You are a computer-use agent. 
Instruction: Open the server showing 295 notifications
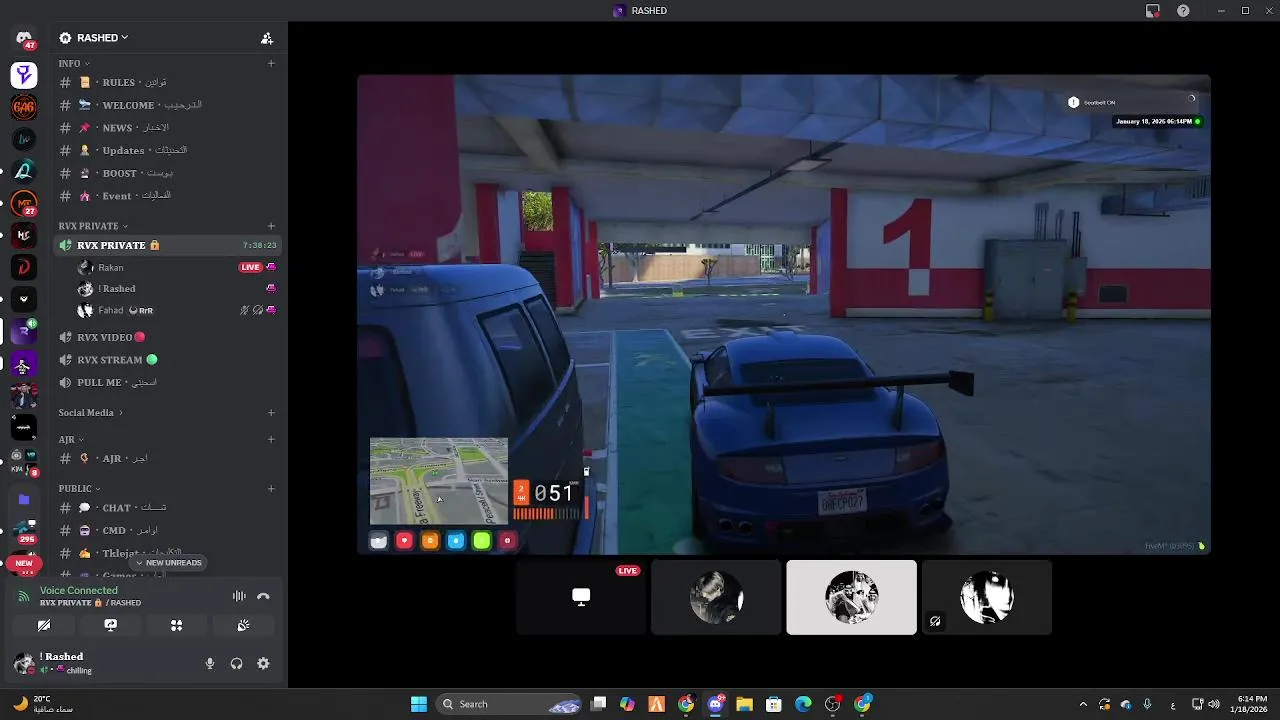coord(24,531)
